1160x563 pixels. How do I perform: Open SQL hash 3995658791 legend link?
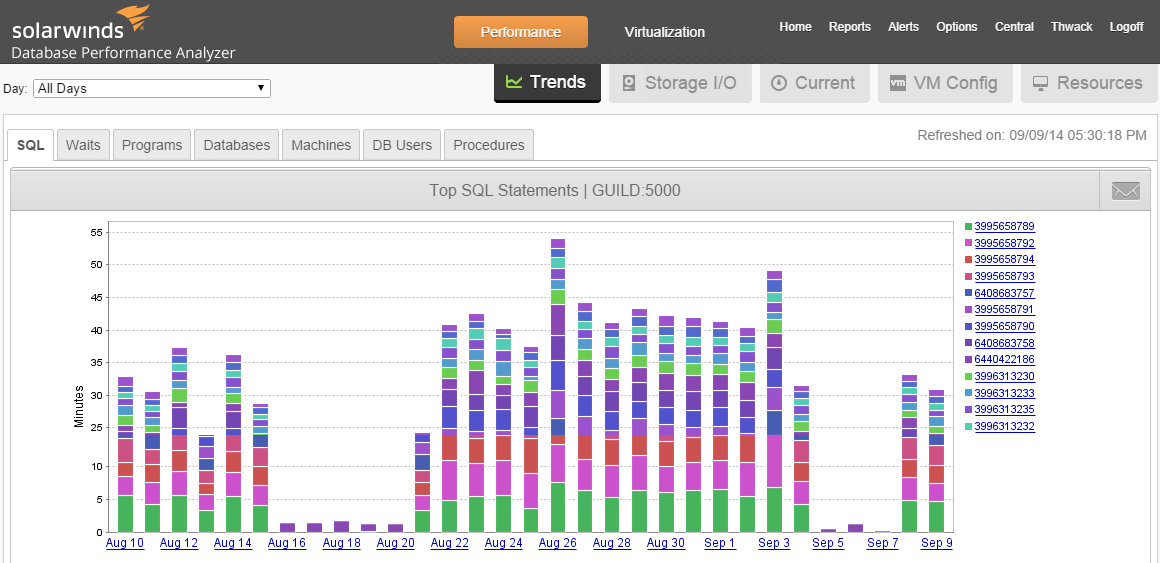(1004, 310)
